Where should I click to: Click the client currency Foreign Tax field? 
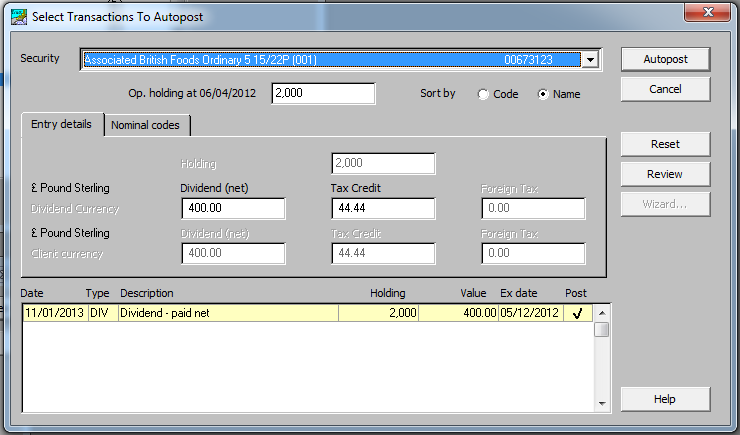click(533, 253)
